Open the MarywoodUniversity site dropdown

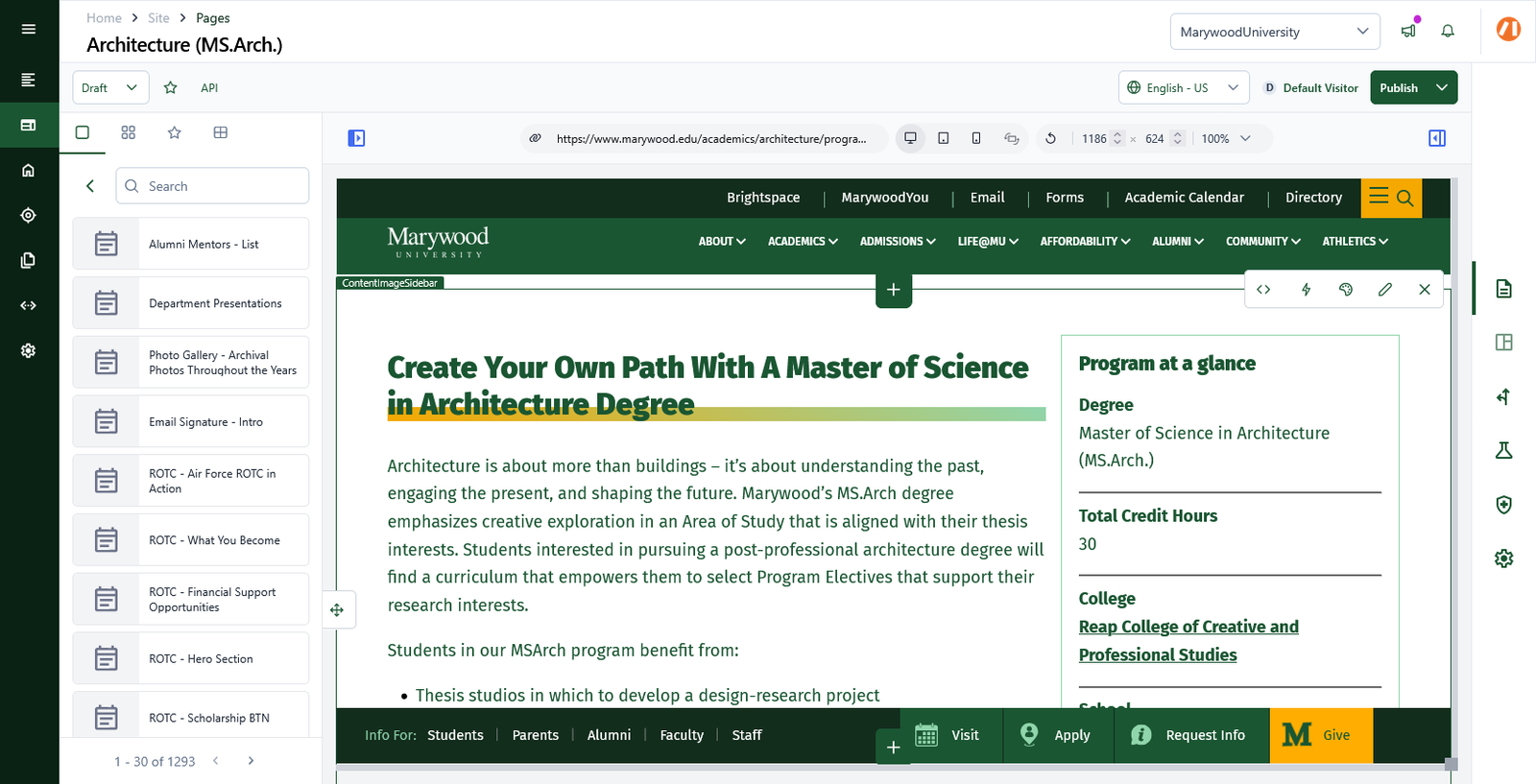pos(1275,32)
